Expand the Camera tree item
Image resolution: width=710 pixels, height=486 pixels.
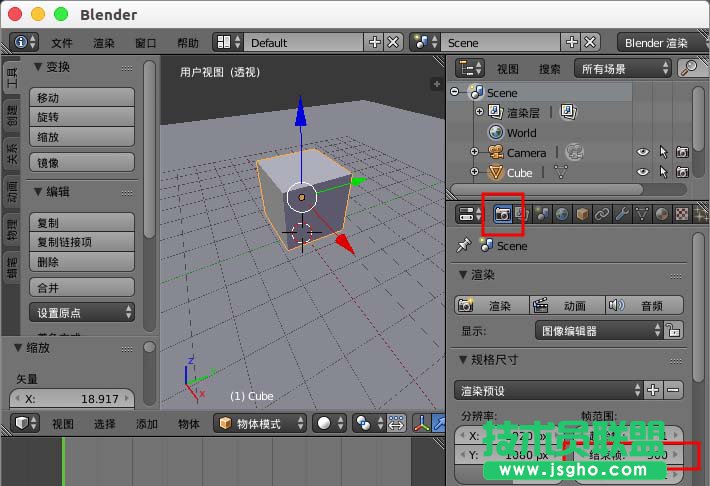click(x=474, y=152)
